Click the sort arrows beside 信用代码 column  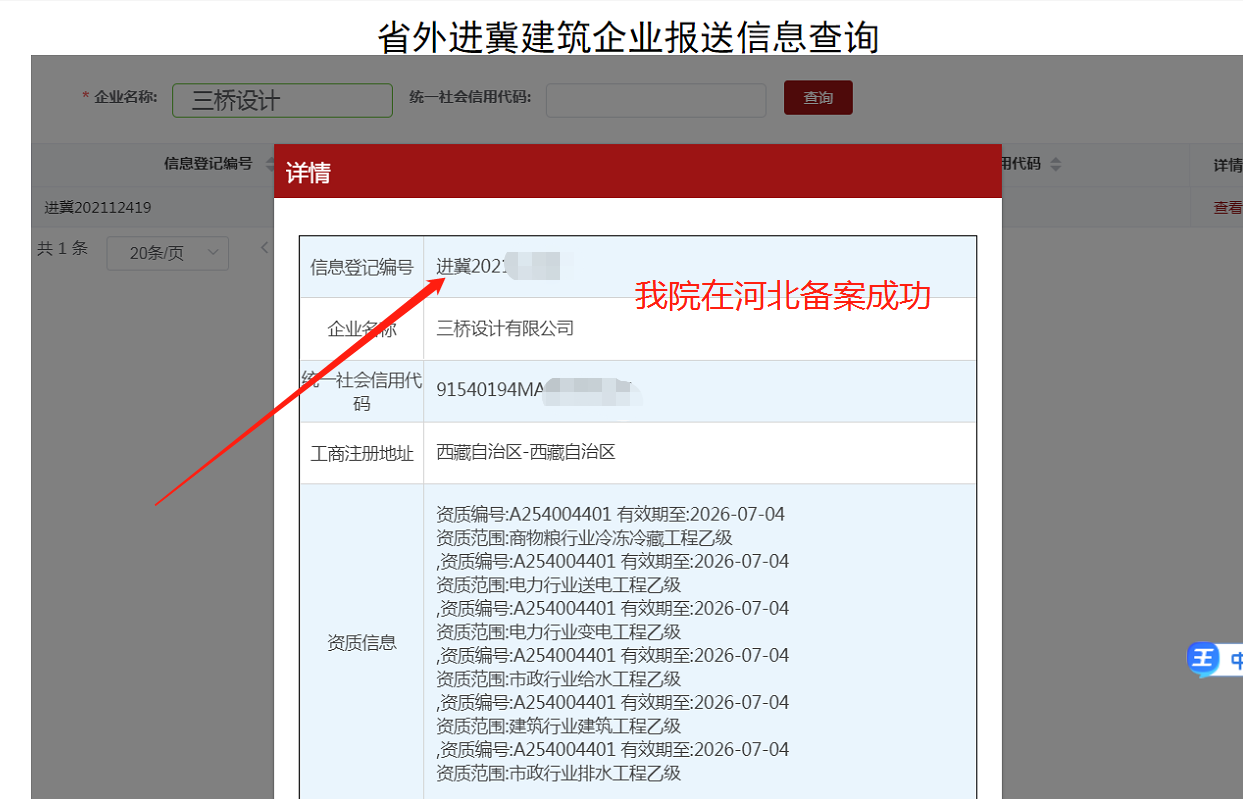[x=1055, y=164]
